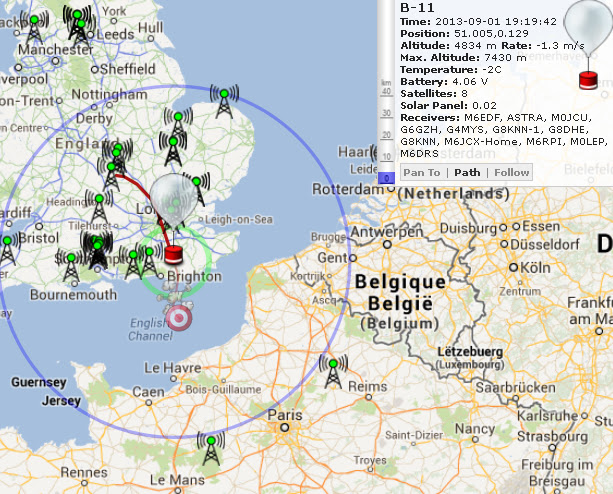
Task: Click the Nottingham city label
Action: 109,95
